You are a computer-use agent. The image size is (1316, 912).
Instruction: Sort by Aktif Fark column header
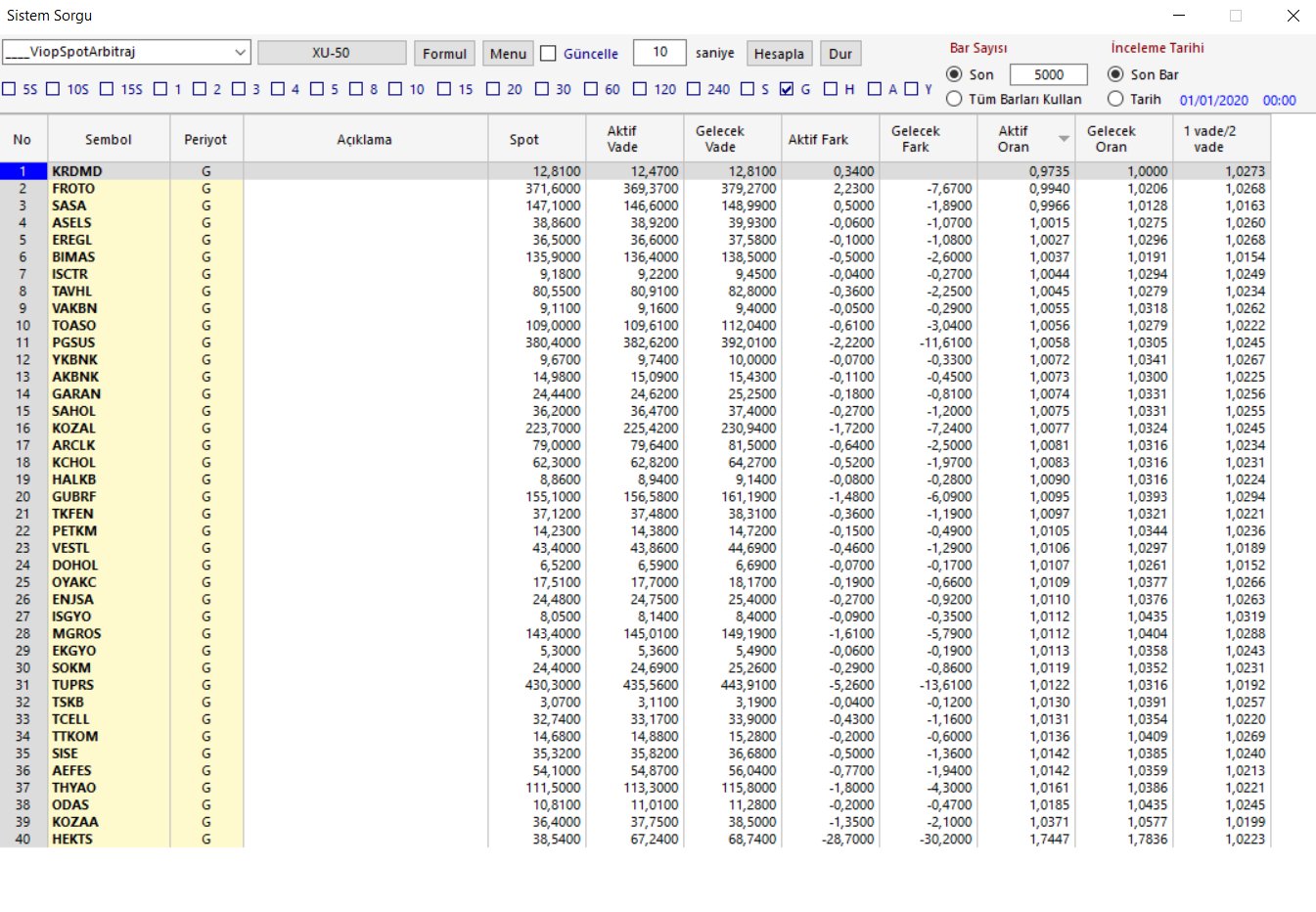click(830, 139)
